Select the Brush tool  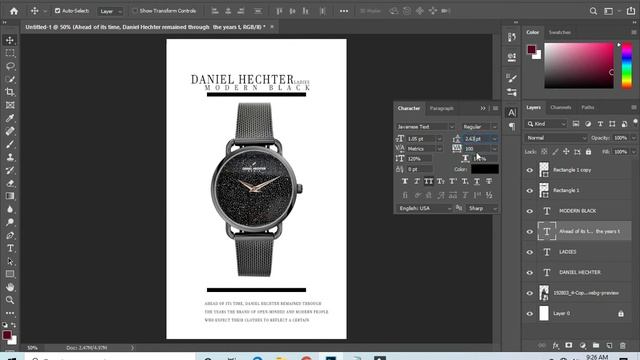(10, 144)
